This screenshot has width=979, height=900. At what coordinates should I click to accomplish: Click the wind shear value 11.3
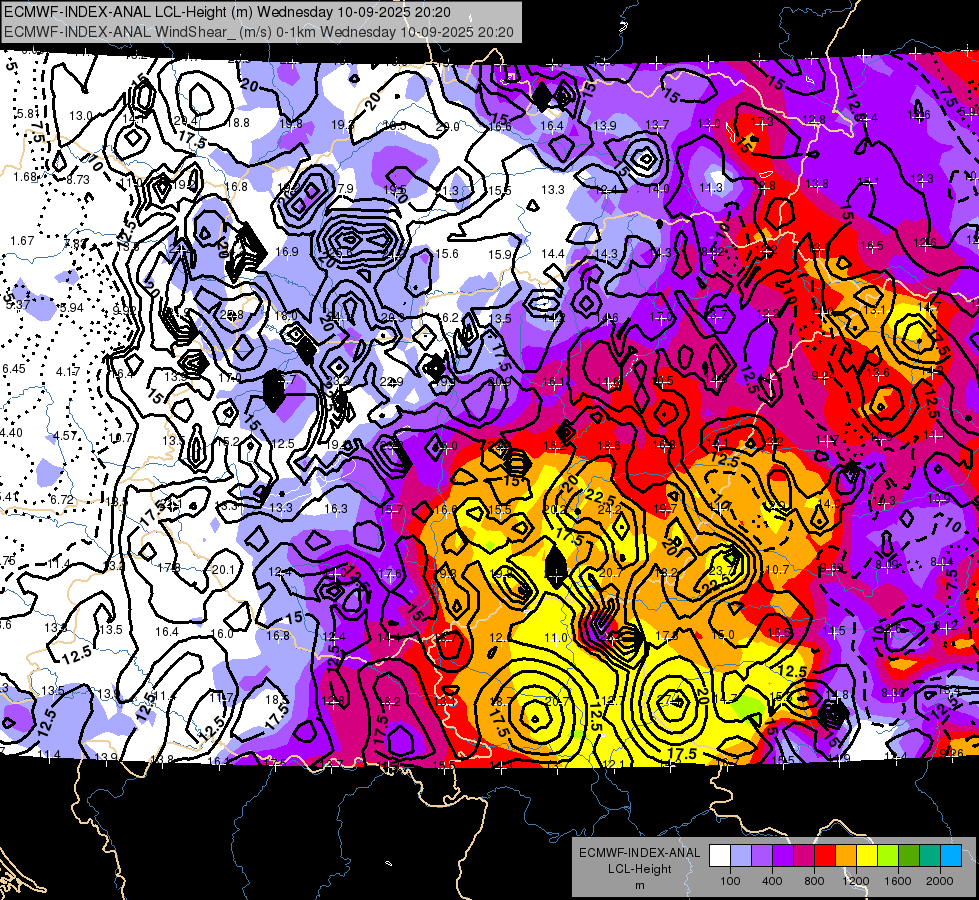(x=711, y=187)
